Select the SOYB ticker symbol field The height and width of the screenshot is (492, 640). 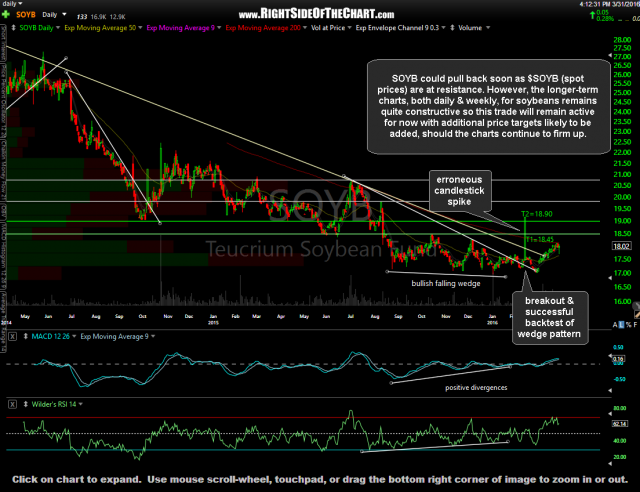(x=26, y=15)
